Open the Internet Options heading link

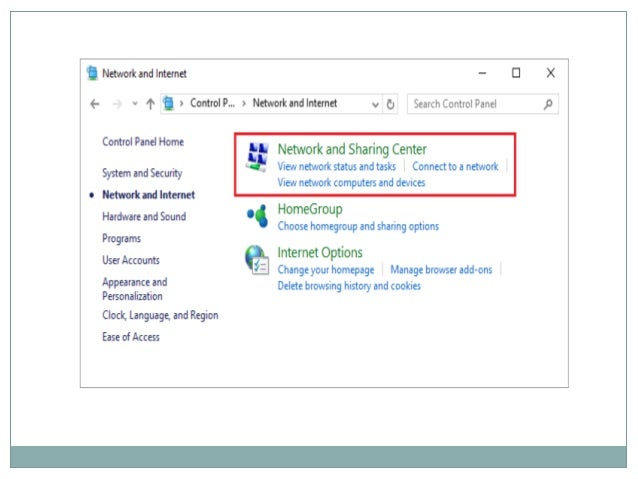click(320, 253)
